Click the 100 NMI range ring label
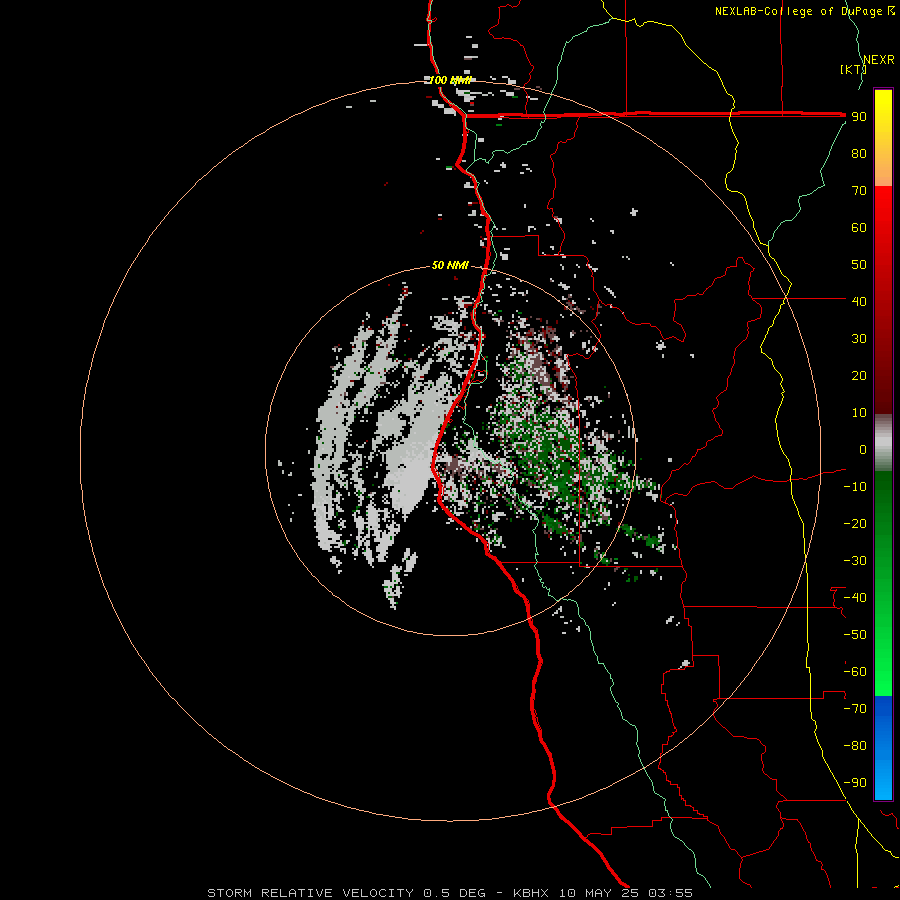This screenshot has width=900, height=900. pyautogui.click(x=451, y=80)
